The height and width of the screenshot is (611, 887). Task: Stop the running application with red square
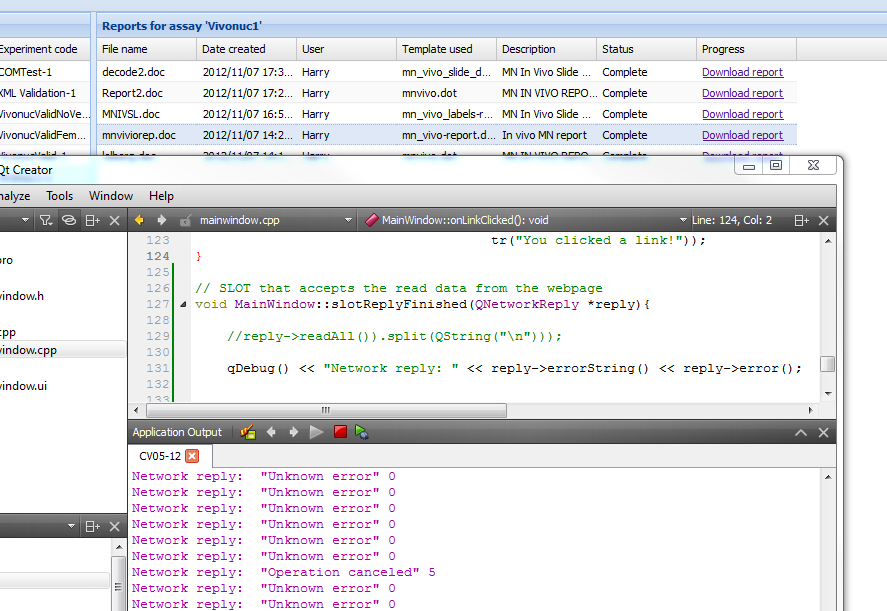point(340,431)
